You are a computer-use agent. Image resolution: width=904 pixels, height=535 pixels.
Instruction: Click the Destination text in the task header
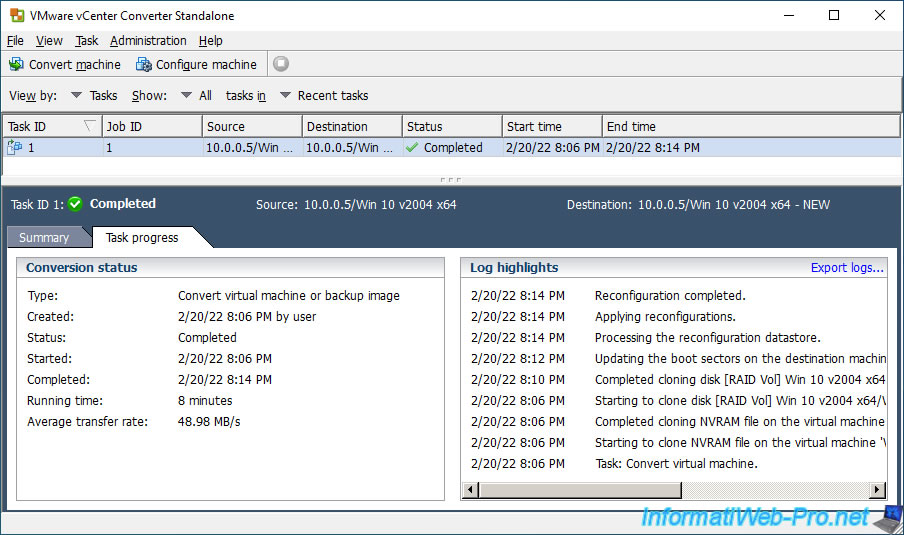click(x=698, y=205)
